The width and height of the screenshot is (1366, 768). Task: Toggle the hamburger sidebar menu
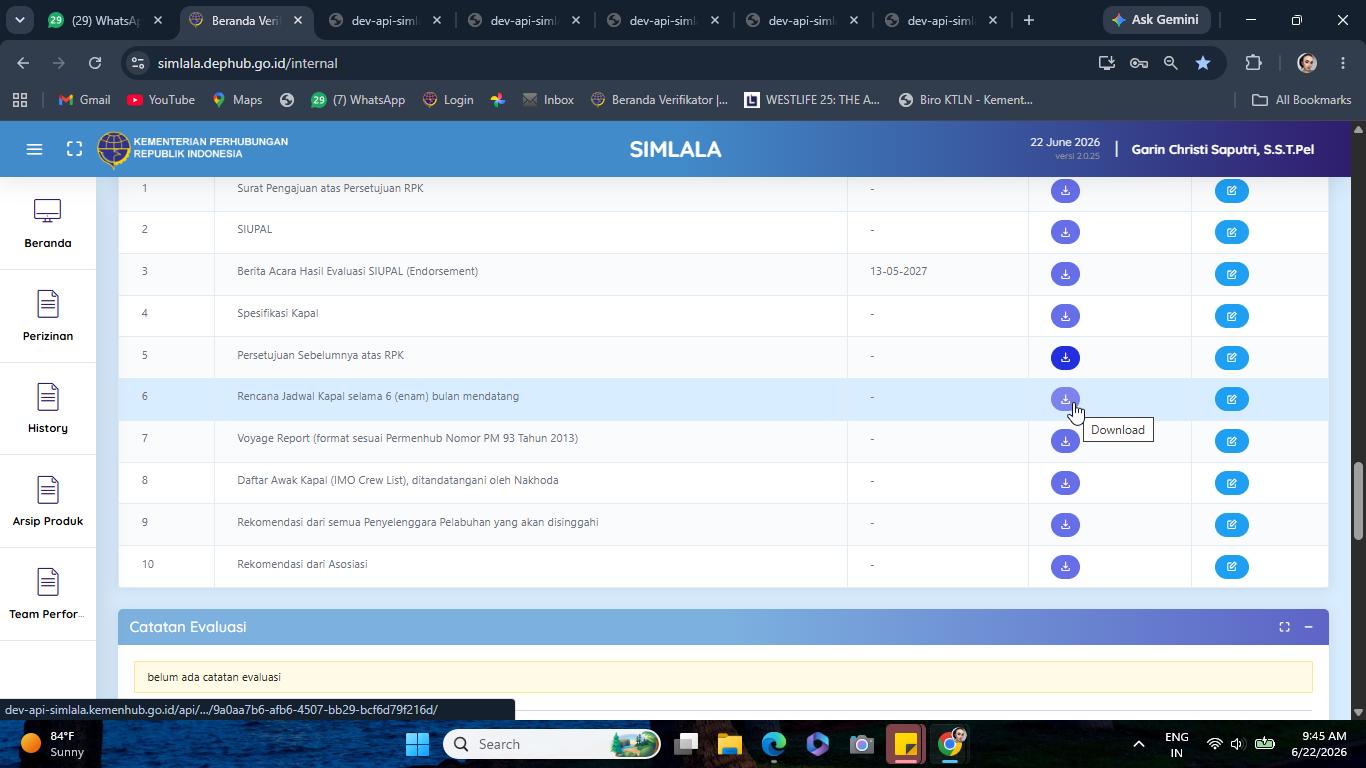[x=34, y=149]
